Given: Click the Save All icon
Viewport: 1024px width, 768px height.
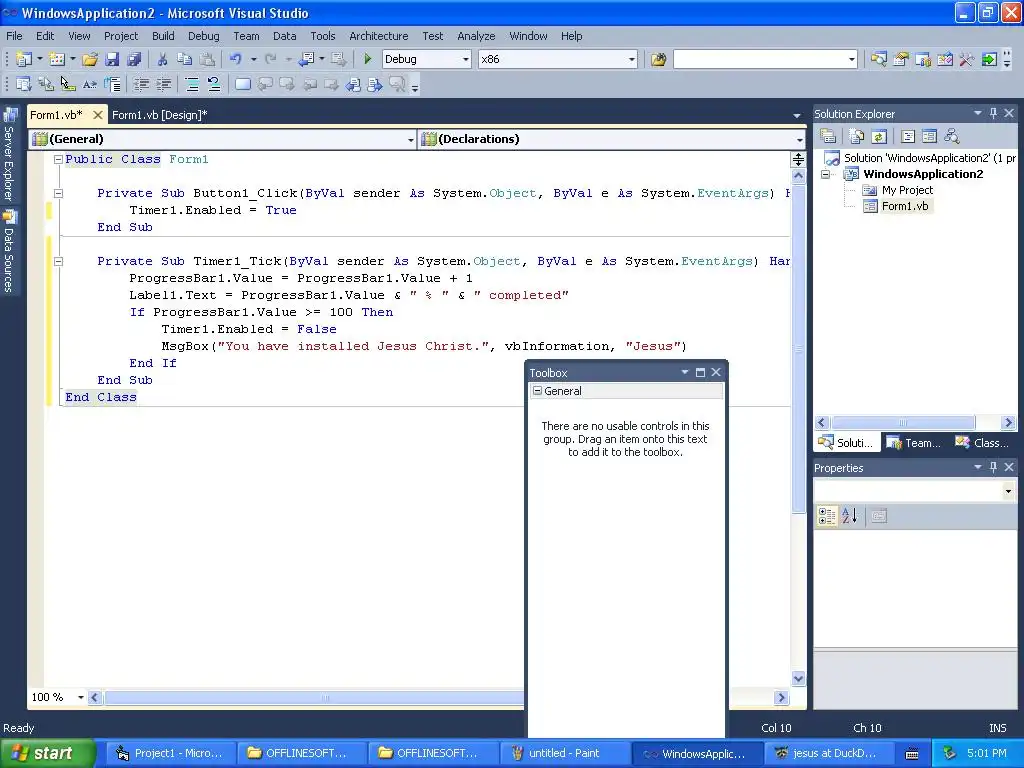Looking at the screenshot, I should click(134, 59).
